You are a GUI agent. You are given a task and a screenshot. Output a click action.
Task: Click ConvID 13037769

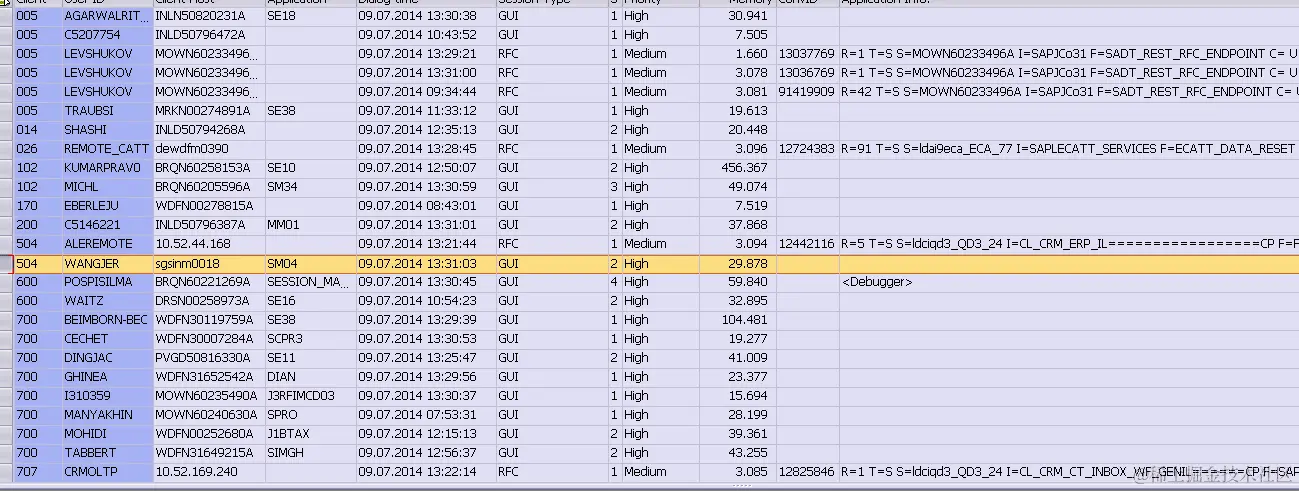pos(806,54)
